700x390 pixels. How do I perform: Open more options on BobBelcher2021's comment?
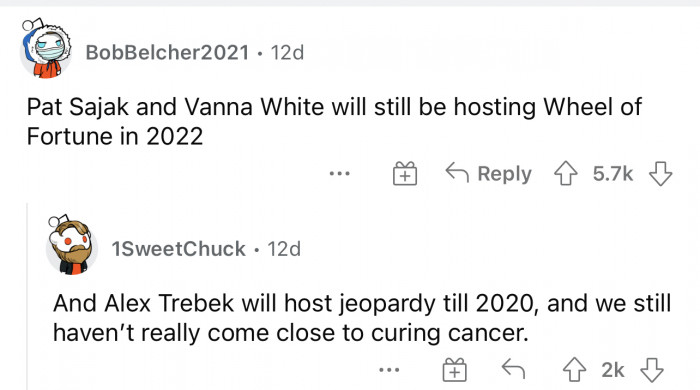coord(340,173)
